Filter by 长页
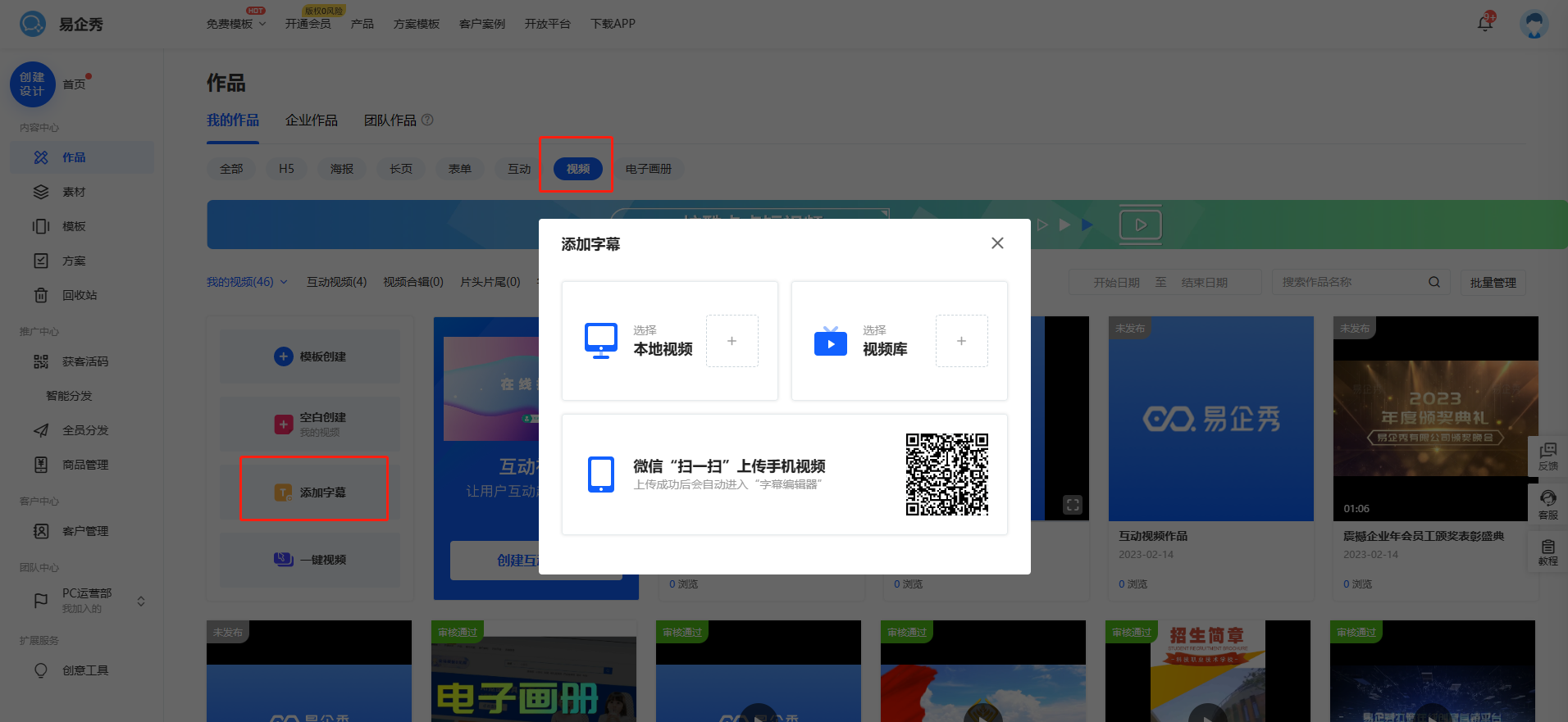 pos(401,169)
